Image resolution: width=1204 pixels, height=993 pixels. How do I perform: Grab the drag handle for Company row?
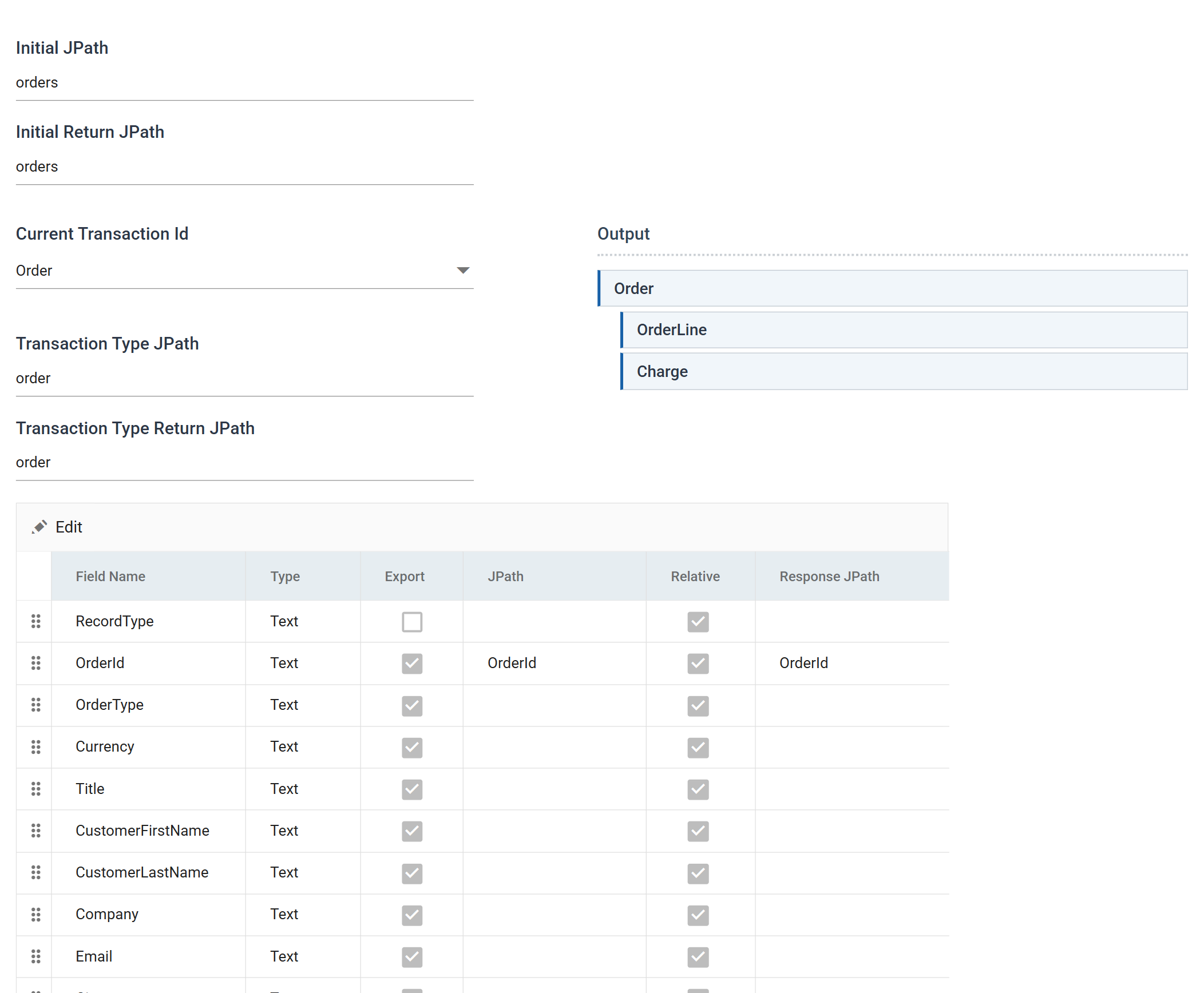pos(35,914)
